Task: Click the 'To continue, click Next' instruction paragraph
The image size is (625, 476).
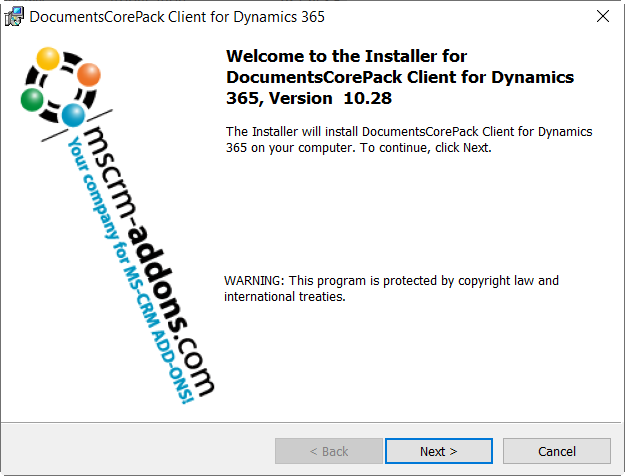Action: [408, 140]
